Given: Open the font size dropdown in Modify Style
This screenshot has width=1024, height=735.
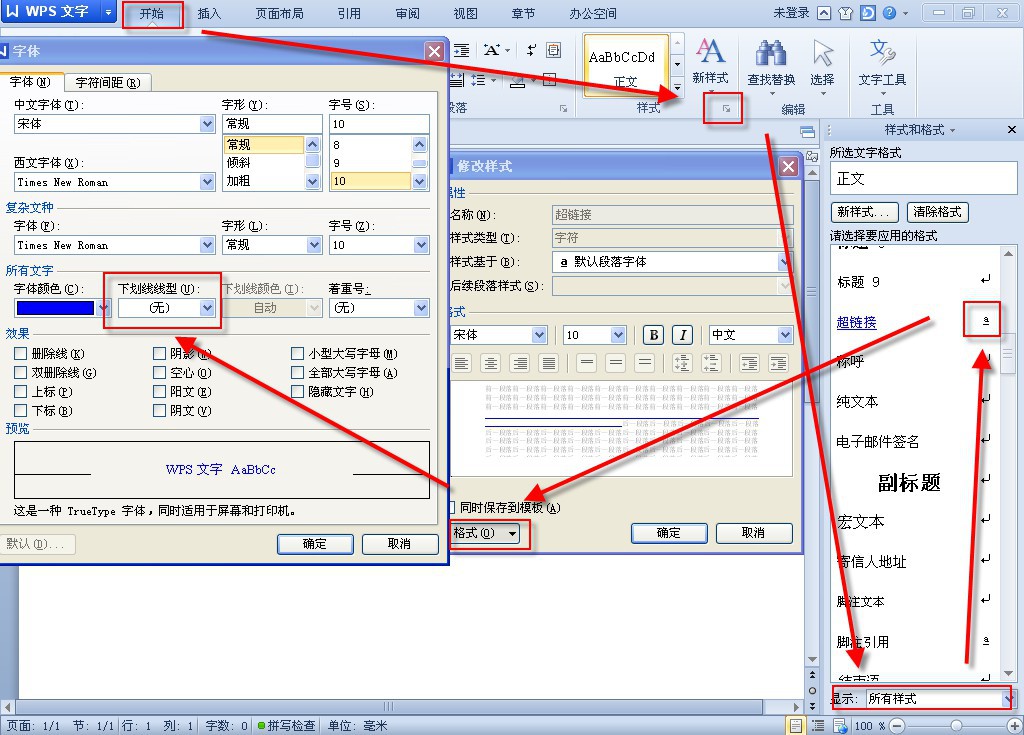Looking at the screenshot, I should pos(618,335).
